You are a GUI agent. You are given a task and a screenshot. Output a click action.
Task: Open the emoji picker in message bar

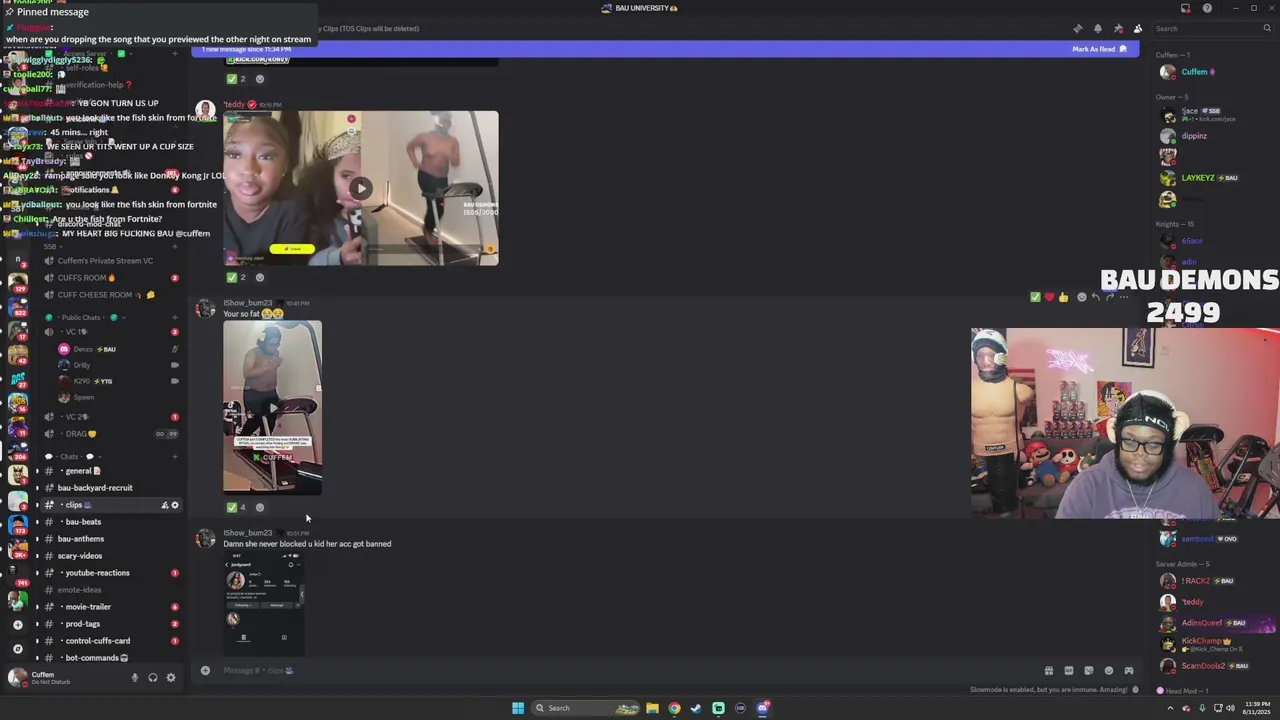(1108, 670)
